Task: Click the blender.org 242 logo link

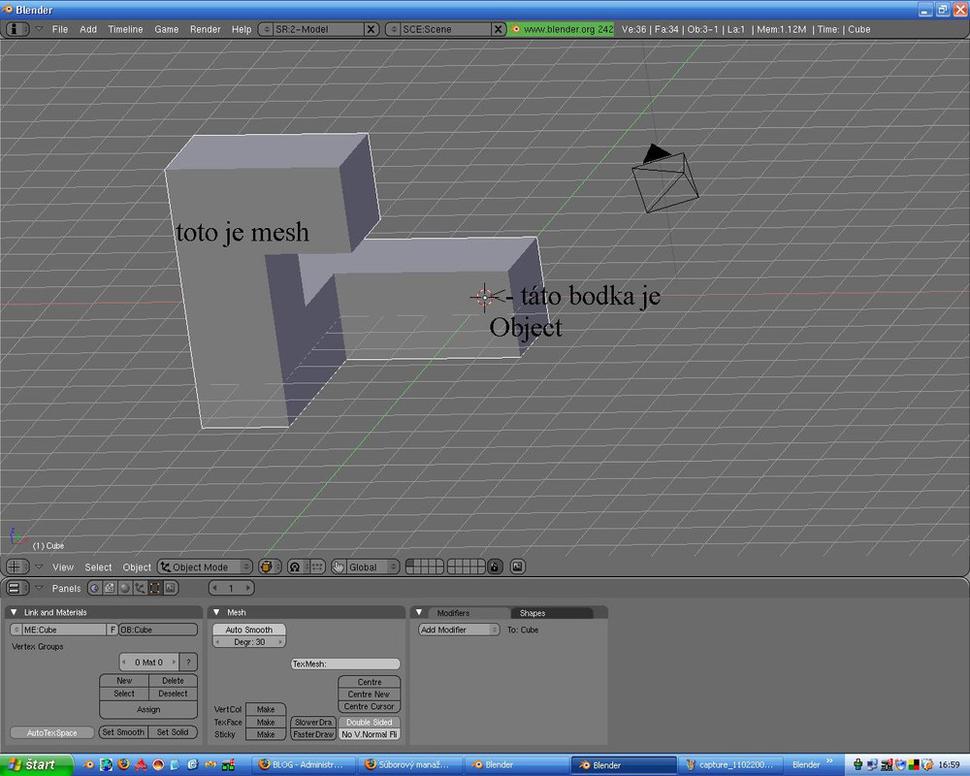Action: click(561, 29)
